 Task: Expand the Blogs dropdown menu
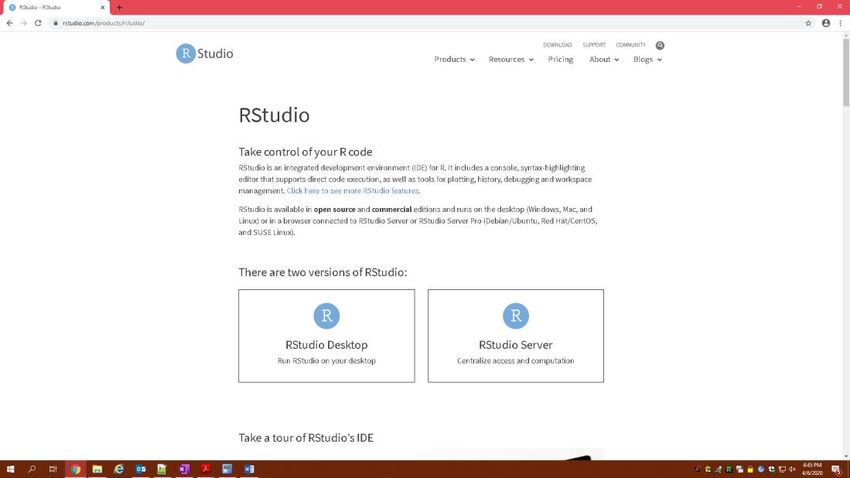(647, 60)
